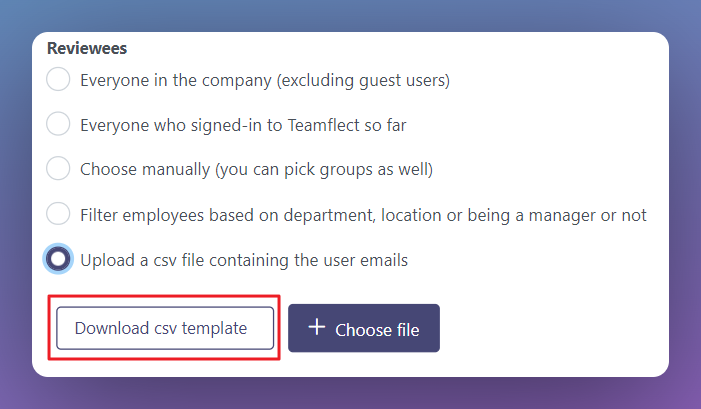This screenshot has height=409, width=701.
Task: Choose the 'Everyone who signed-in to Teamflect' radio
Action: [x=59, y=124]
